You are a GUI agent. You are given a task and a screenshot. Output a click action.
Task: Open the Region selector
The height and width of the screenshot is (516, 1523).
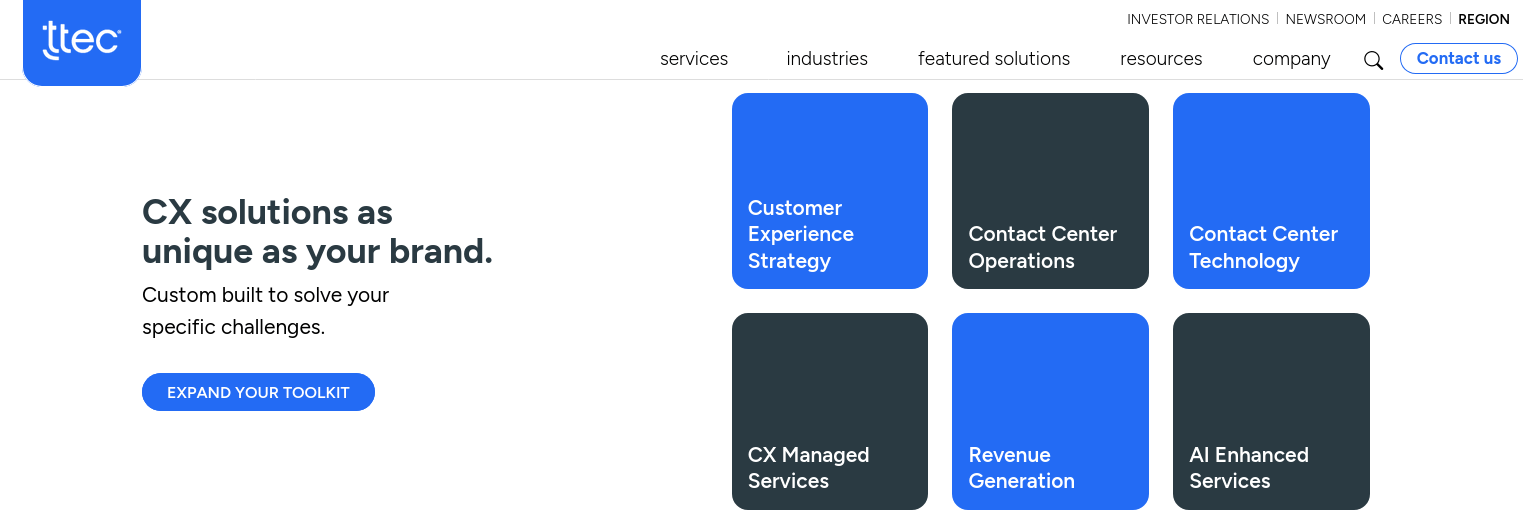pos(1483,19)
